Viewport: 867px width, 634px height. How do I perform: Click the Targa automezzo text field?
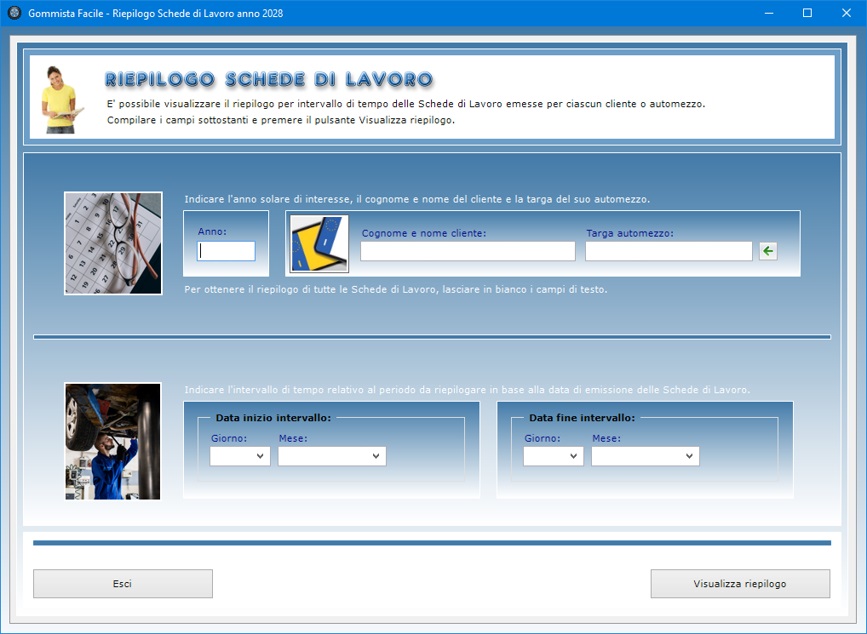point(668,251)
